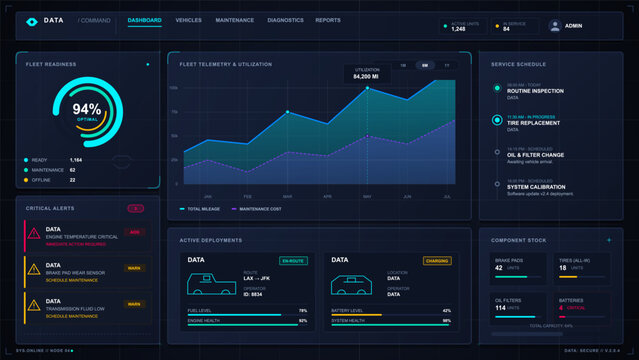
Task: Click the red alert count badge in Critical Alerts
Action: pyautogui.click(x=135, y=208)
